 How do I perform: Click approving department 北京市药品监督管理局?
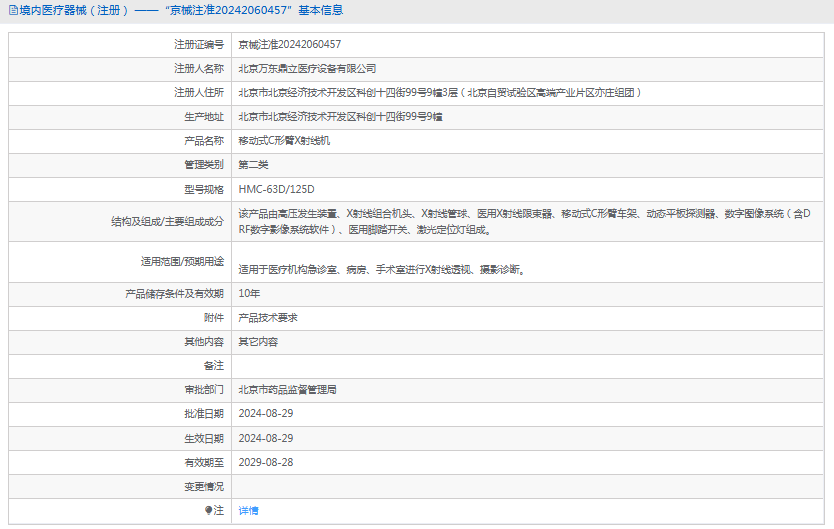pyautogui.click(x=287, y=390)
